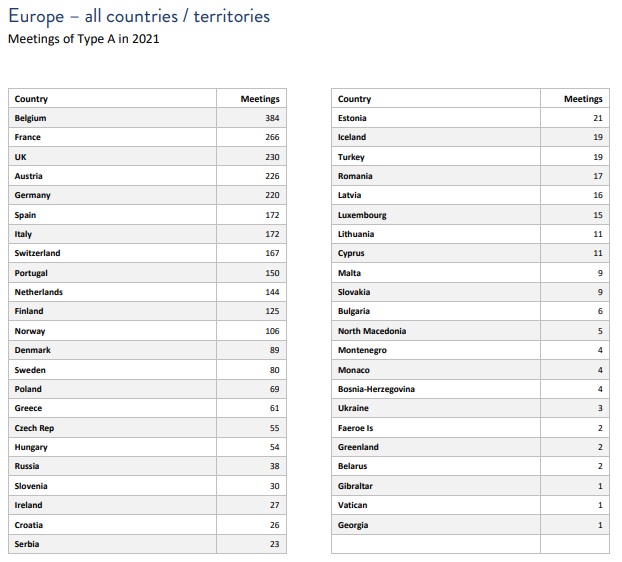The width and height of the screenshot is (622, 562).
Task: Click the Netherlands country cell
Action: (x=39, y=292)
